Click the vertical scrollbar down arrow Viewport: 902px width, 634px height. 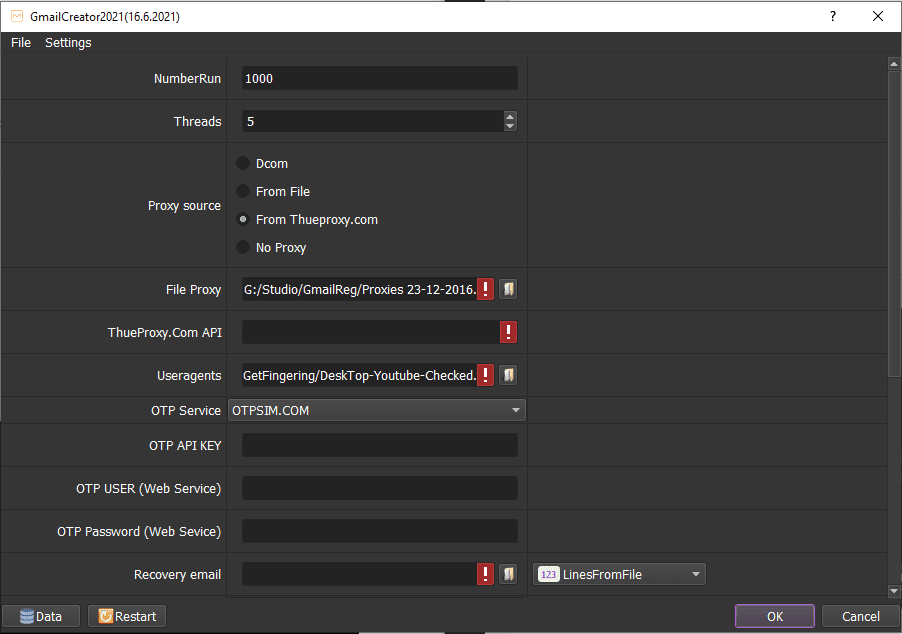coord(894,591)
